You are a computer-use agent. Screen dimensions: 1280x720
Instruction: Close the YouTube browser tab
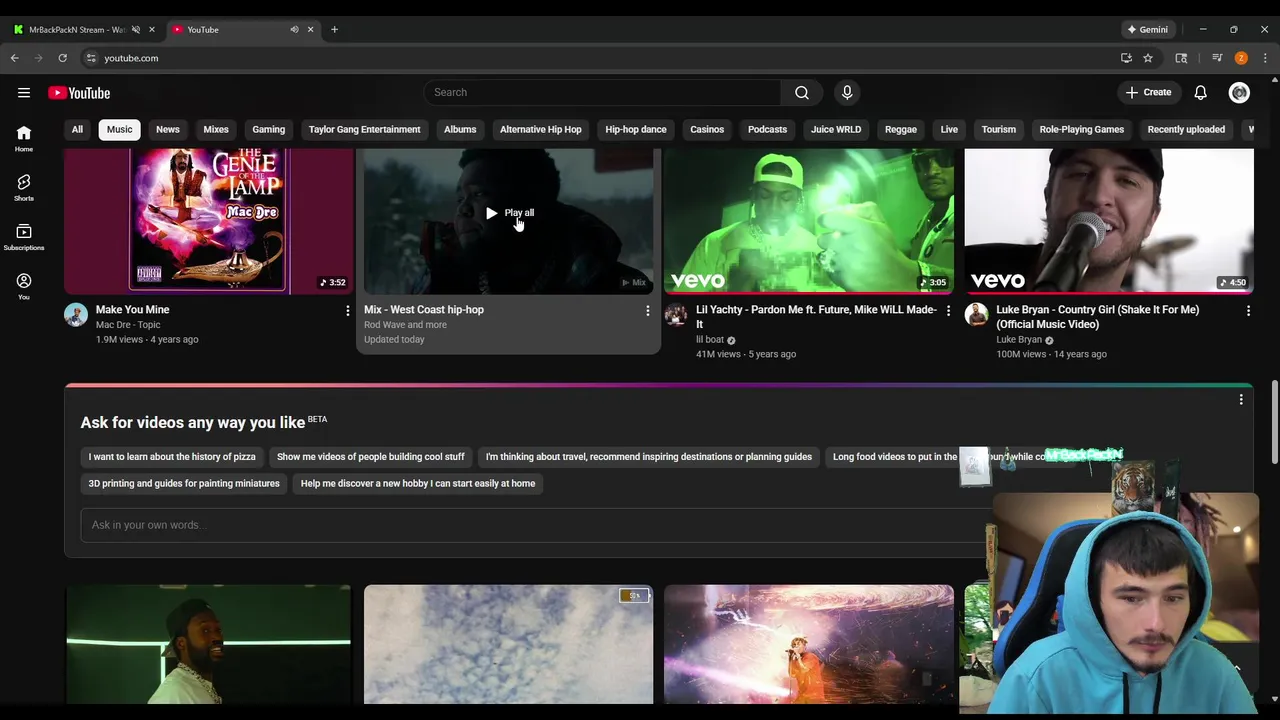tap(310, 30)
